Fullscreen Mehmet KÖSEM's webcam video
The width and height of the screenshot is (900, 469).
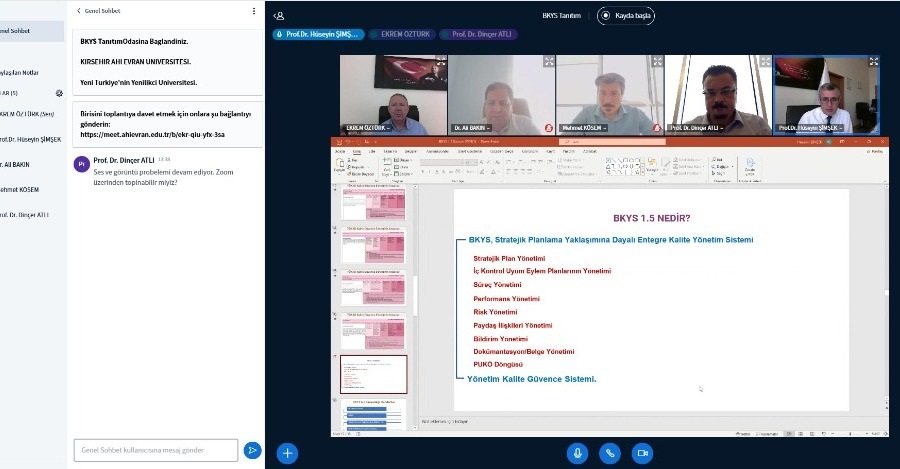tap(657, 61)
